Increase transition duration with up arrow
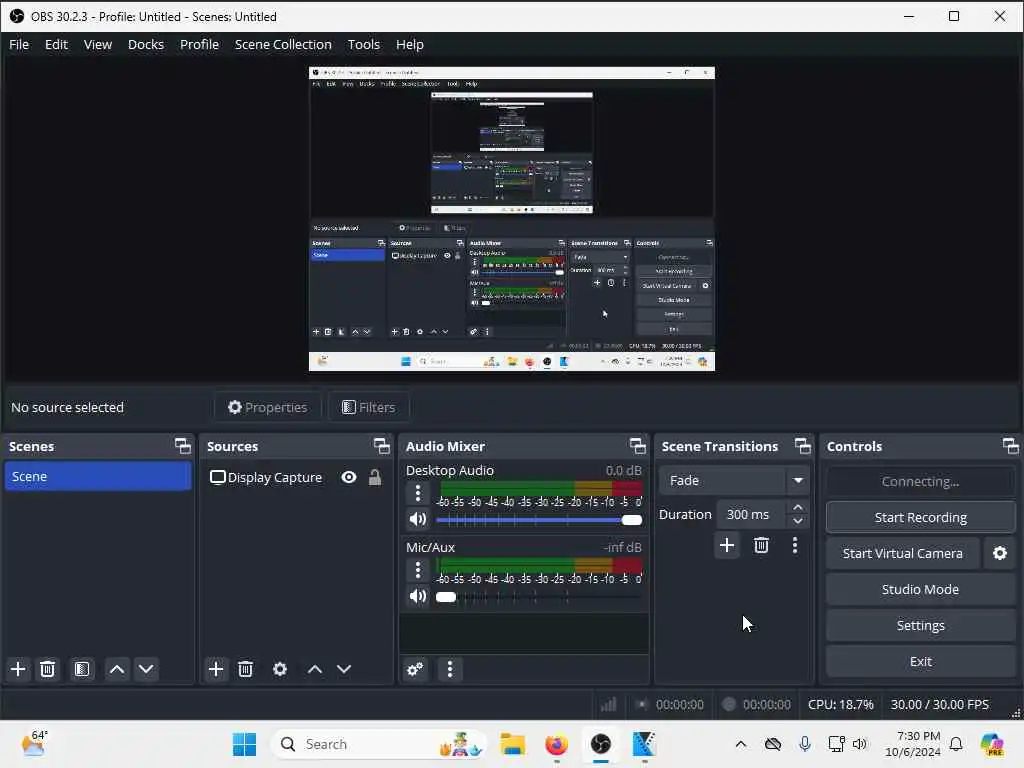Image resolution: width=1024 pixels, height=768 pixels. (798, 508)
